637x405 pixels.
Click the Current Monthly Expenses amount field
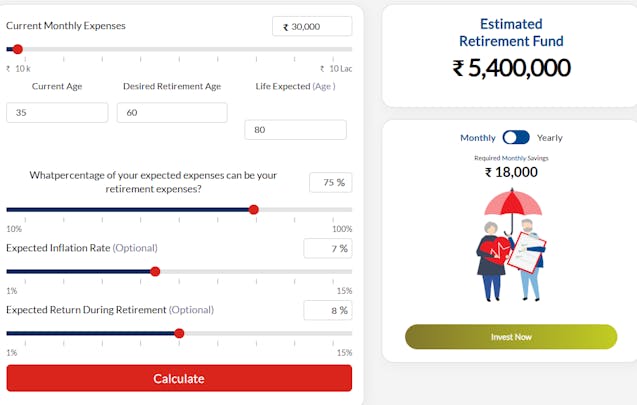point(312,27)
